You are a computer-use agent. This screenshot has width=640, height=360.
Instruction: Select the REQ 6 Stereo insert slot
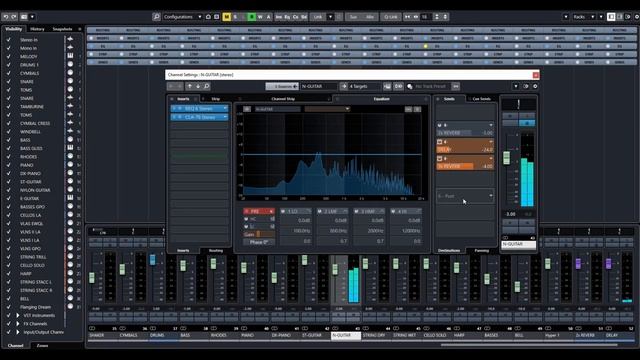click(199, 108)
